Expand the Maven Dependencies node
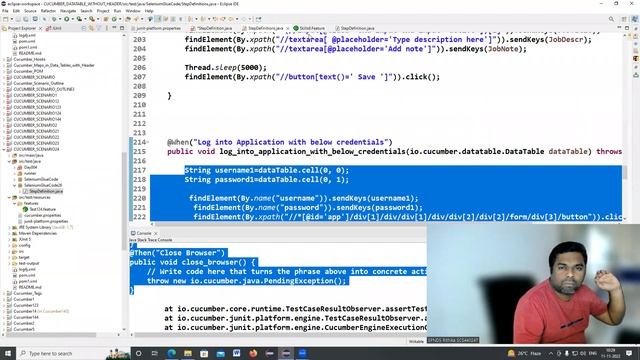 [x=10, y=233]
